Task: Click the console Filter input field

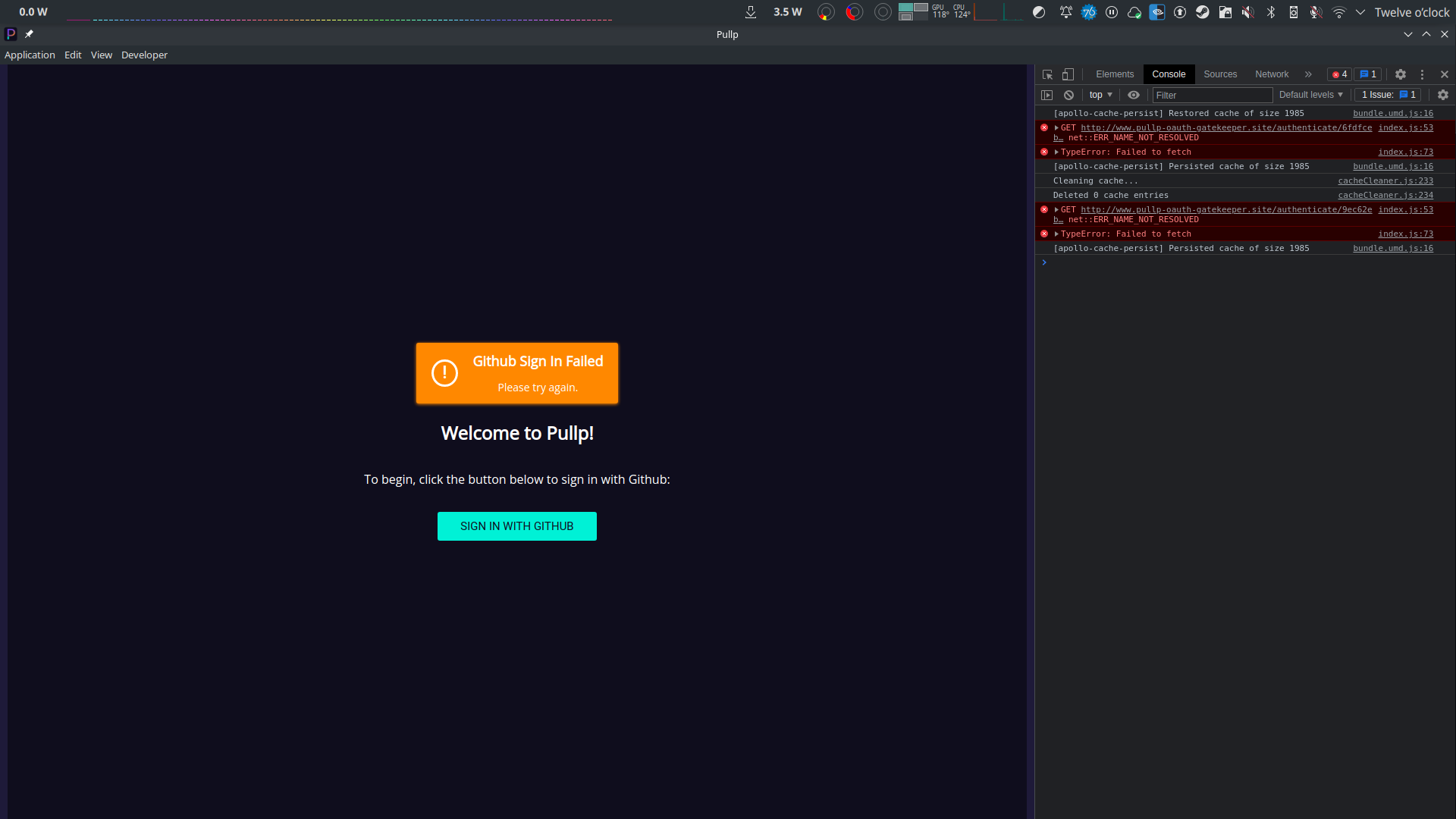Action: pos(1212,95)
